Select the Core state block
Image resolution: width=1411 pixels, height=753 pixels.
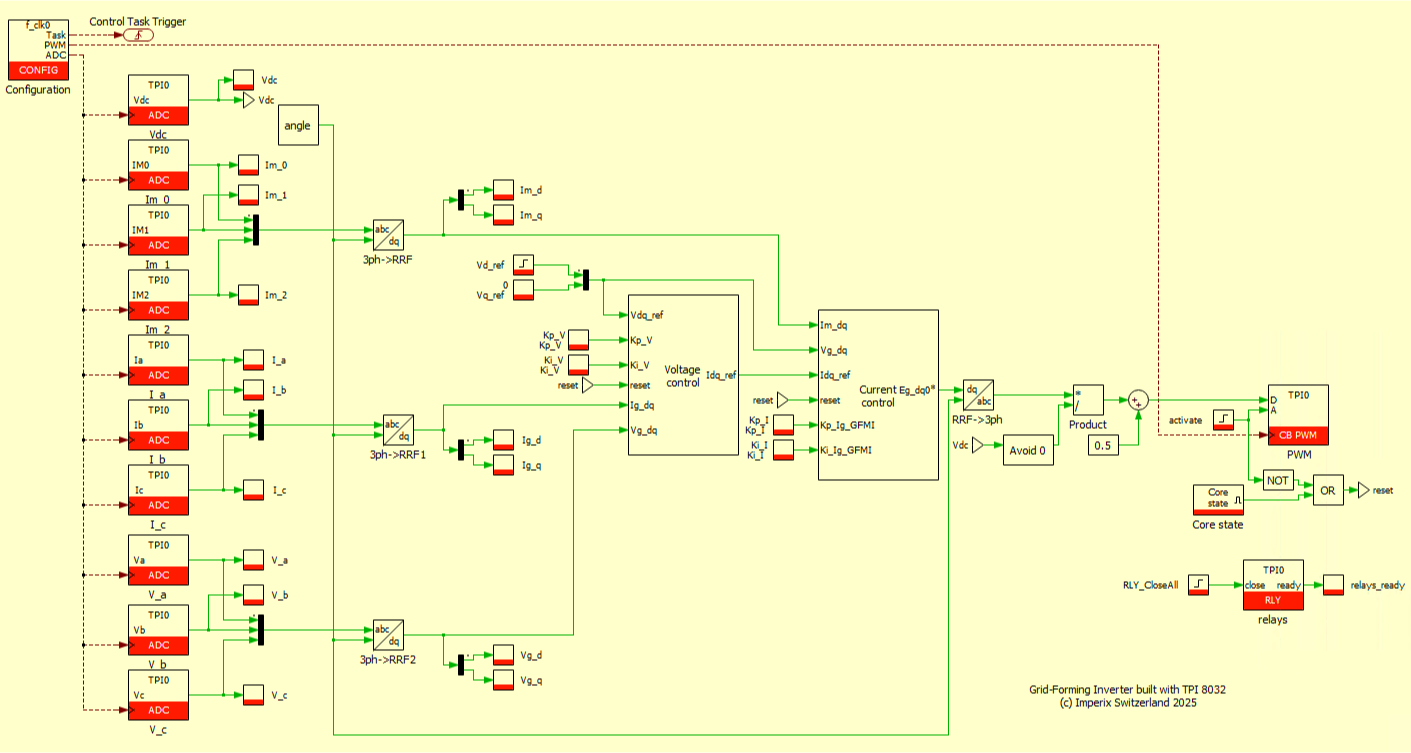(1217, 499)
